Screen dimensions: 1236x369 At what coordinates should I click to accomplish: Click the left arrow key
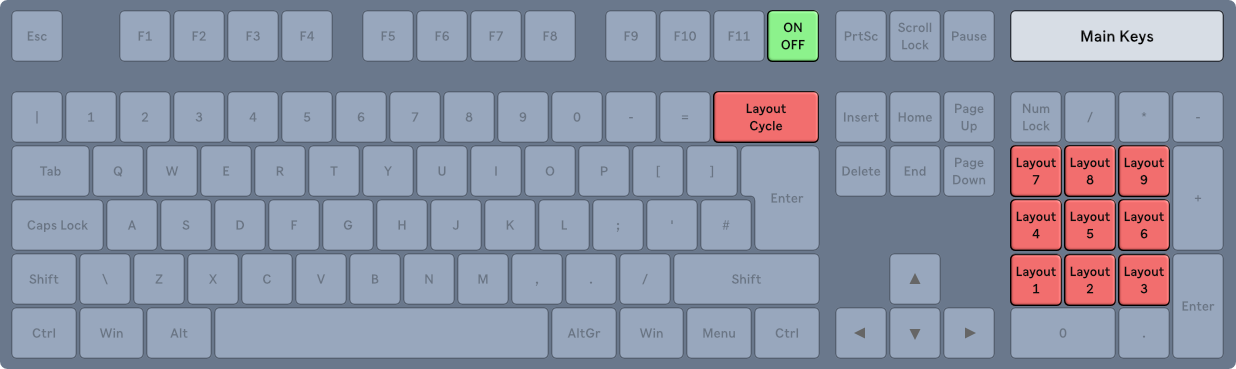(861, 333)
